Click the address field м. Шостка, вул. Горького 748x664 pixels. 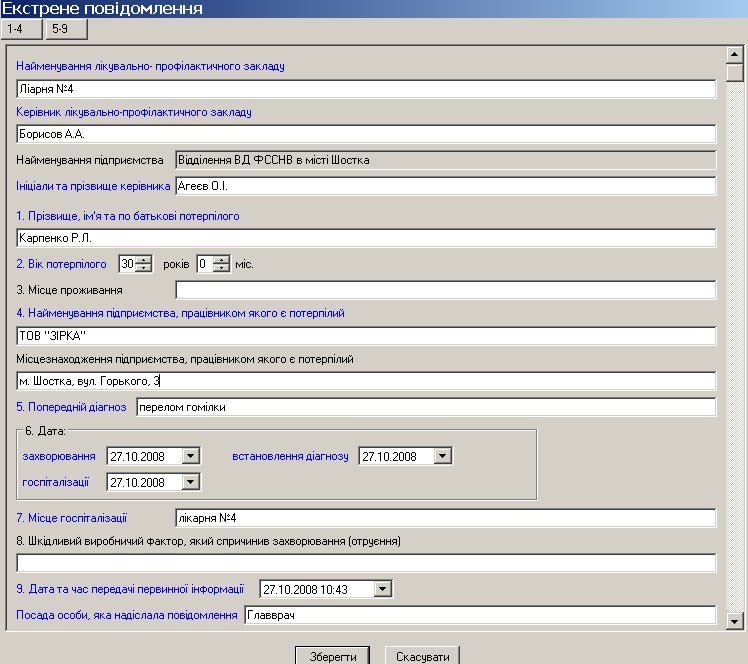click(366, 381)
